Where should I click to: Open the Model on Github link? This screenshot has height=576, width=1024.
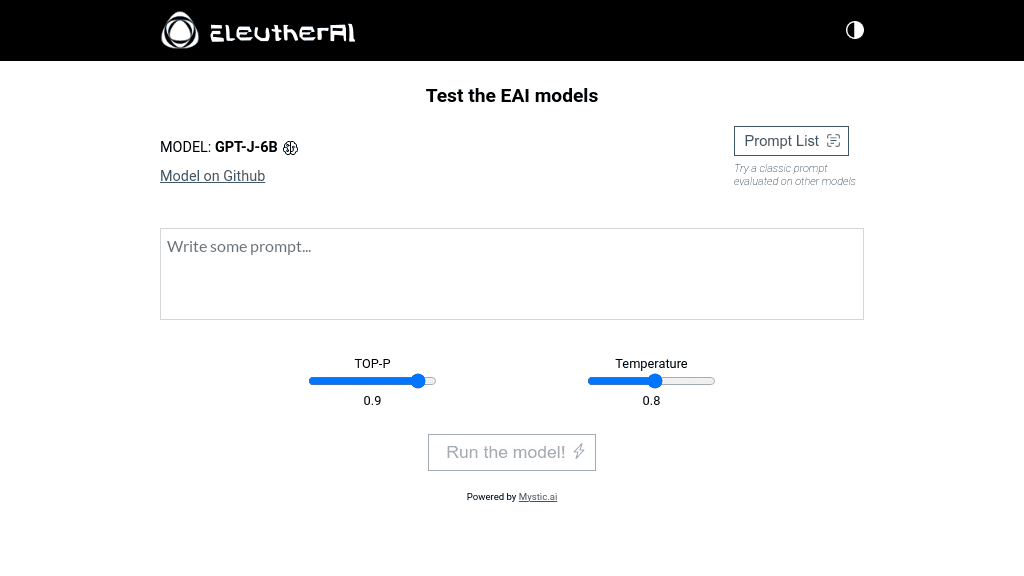tap(212, 176)
